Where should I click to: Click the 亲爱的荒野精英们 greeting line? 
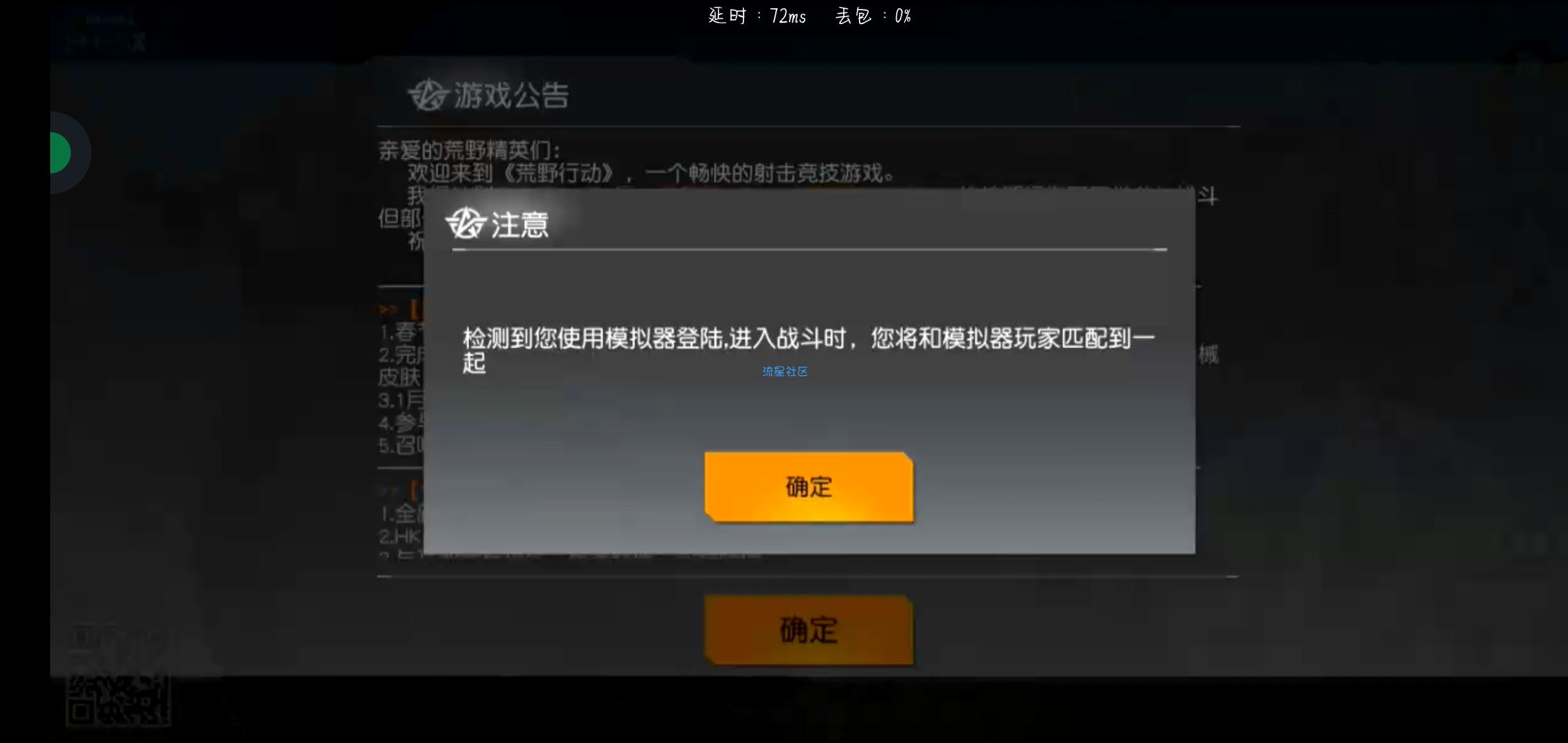tap(470, 150)
